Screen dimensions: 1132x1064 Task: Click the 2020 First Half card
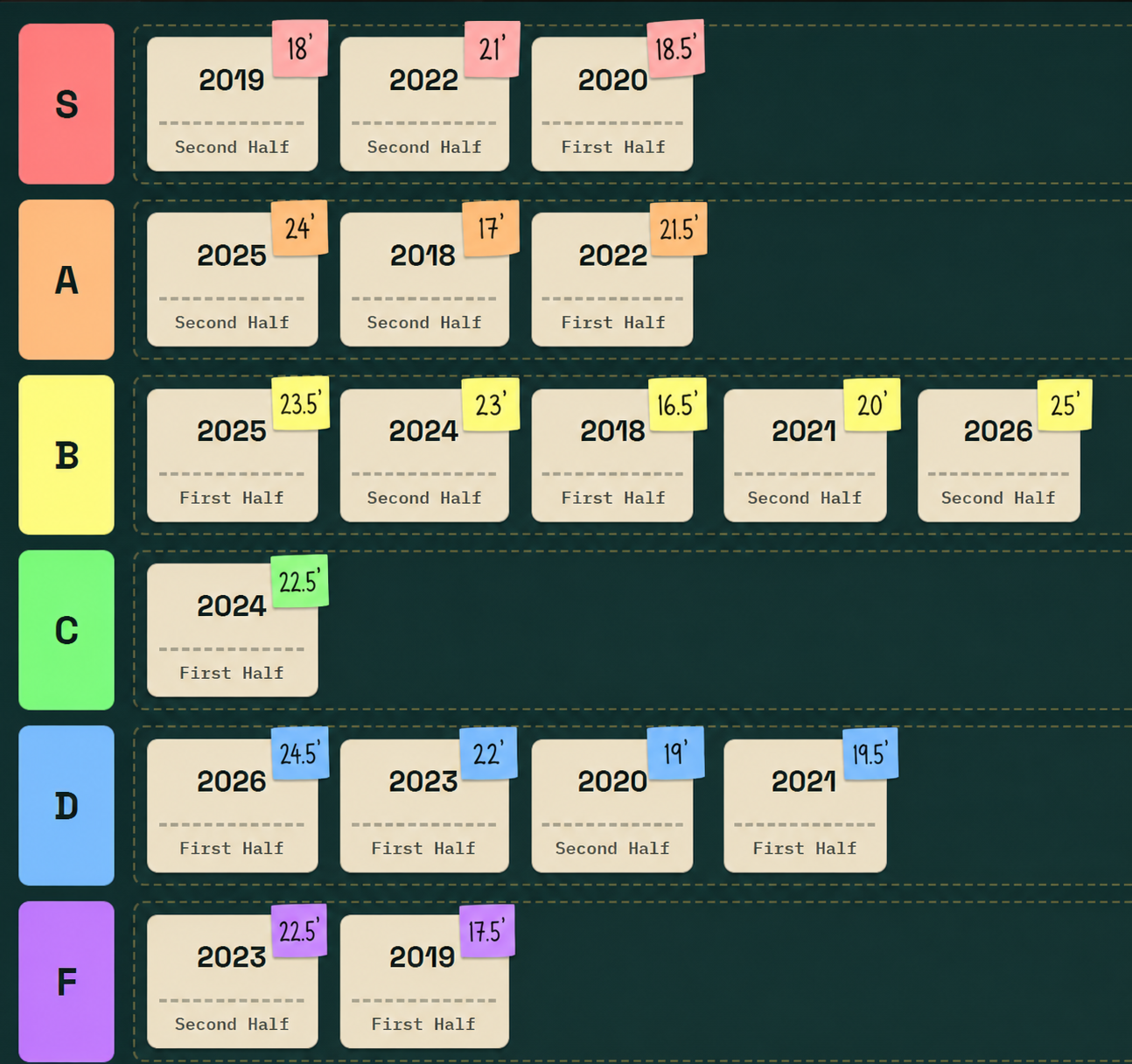612,104
